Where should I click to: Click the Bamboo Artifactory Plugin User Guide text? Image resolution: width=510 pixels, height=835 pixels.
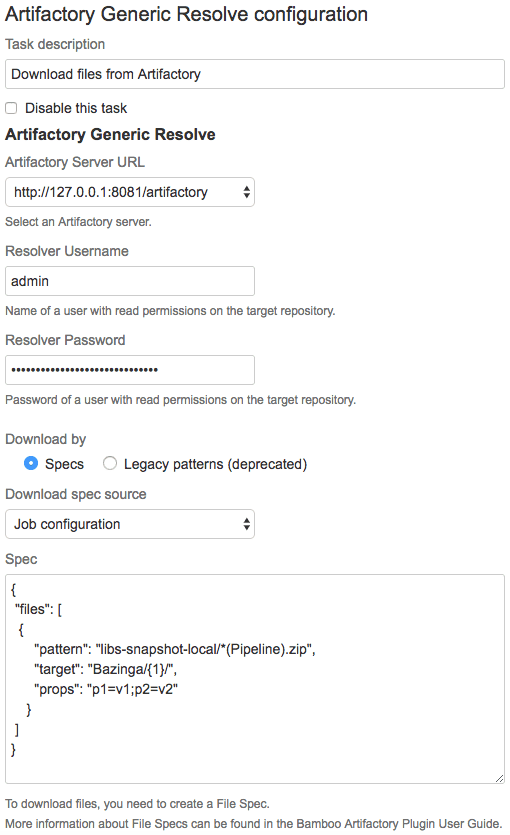398,824
